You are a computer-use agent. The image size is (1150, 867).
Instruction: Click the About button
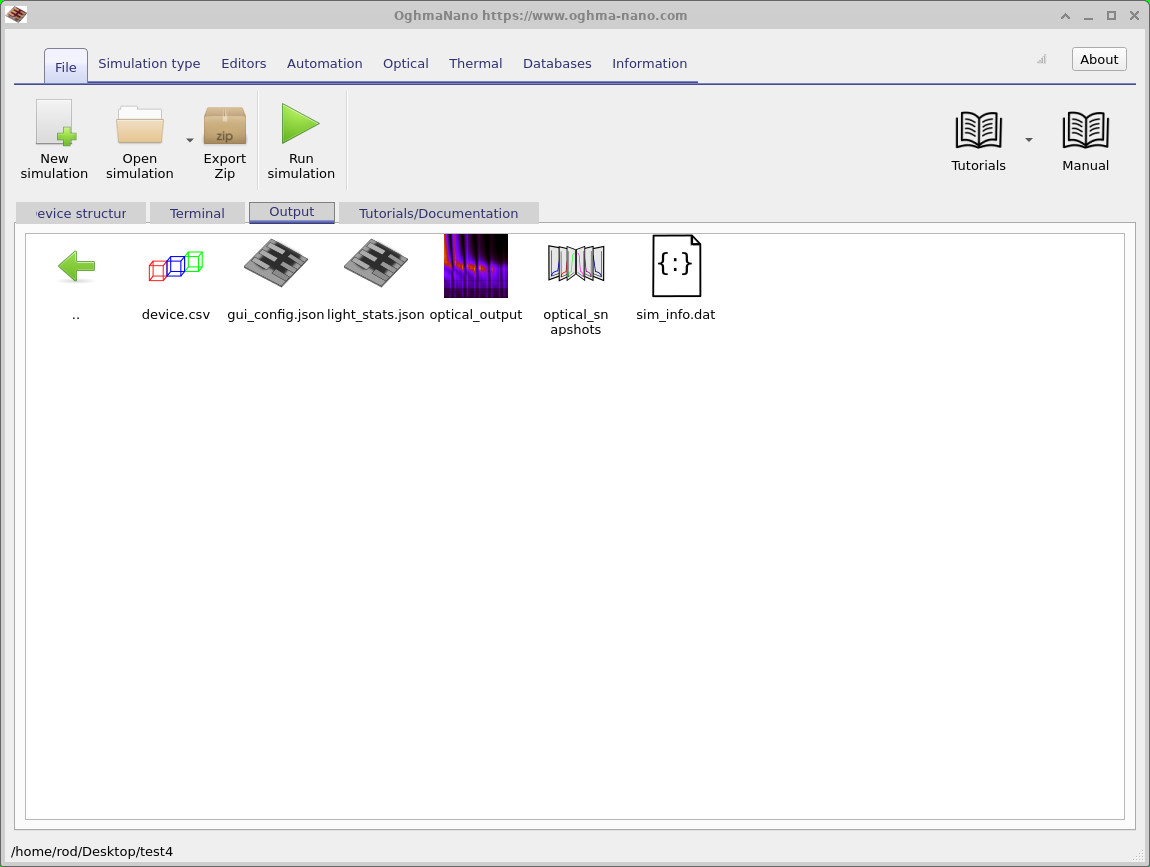(x=1099, y=59)
